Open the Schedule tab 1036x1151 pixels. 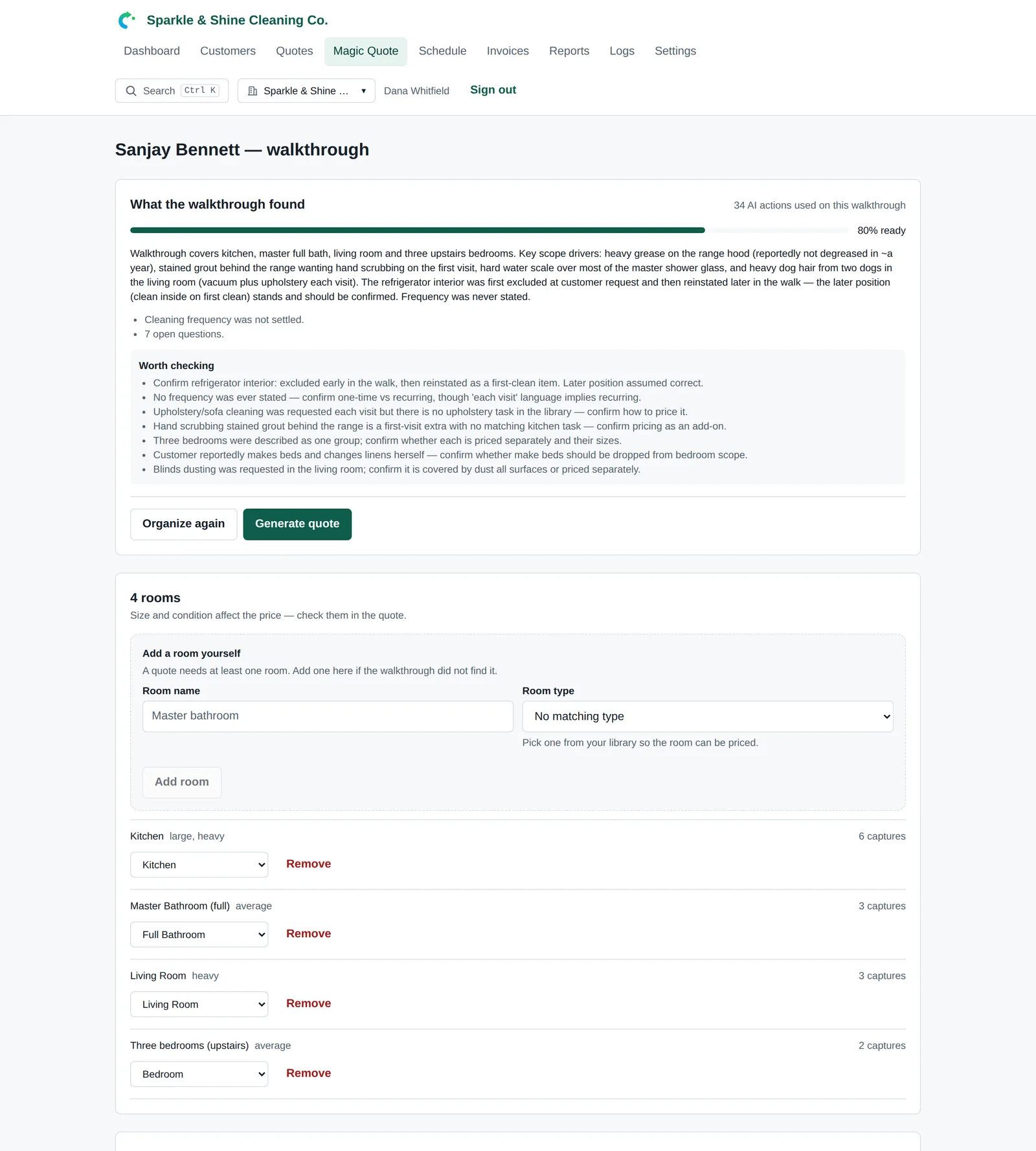tap(442, 51)
